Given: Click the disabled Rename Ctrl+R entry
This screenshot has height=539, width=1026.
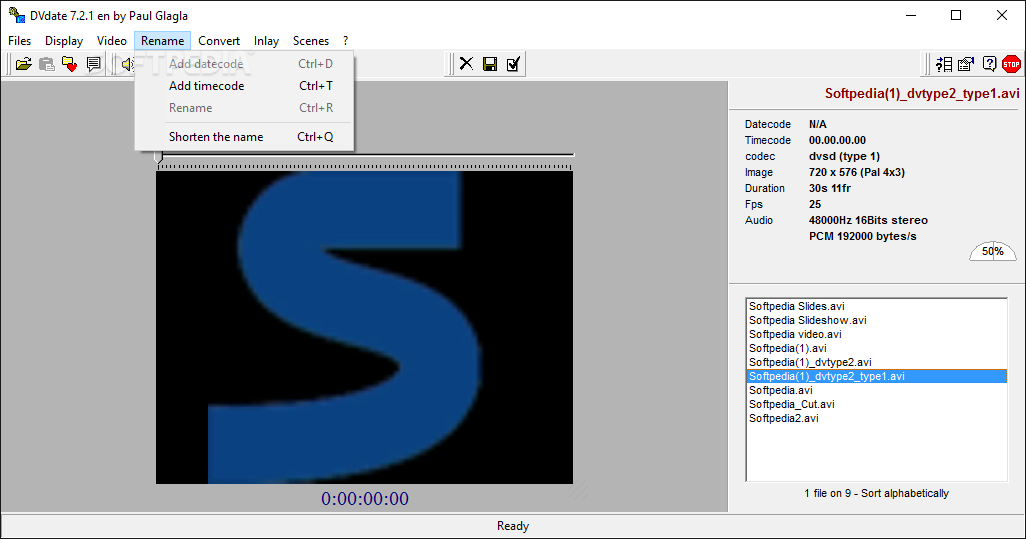Looking at the screenshot, I should pos(244,108).
